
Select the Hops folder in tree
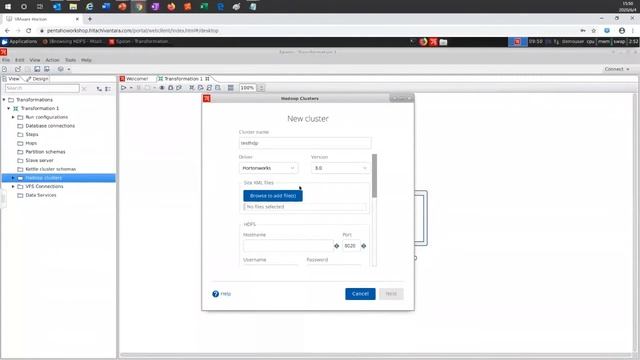(31, 143)
